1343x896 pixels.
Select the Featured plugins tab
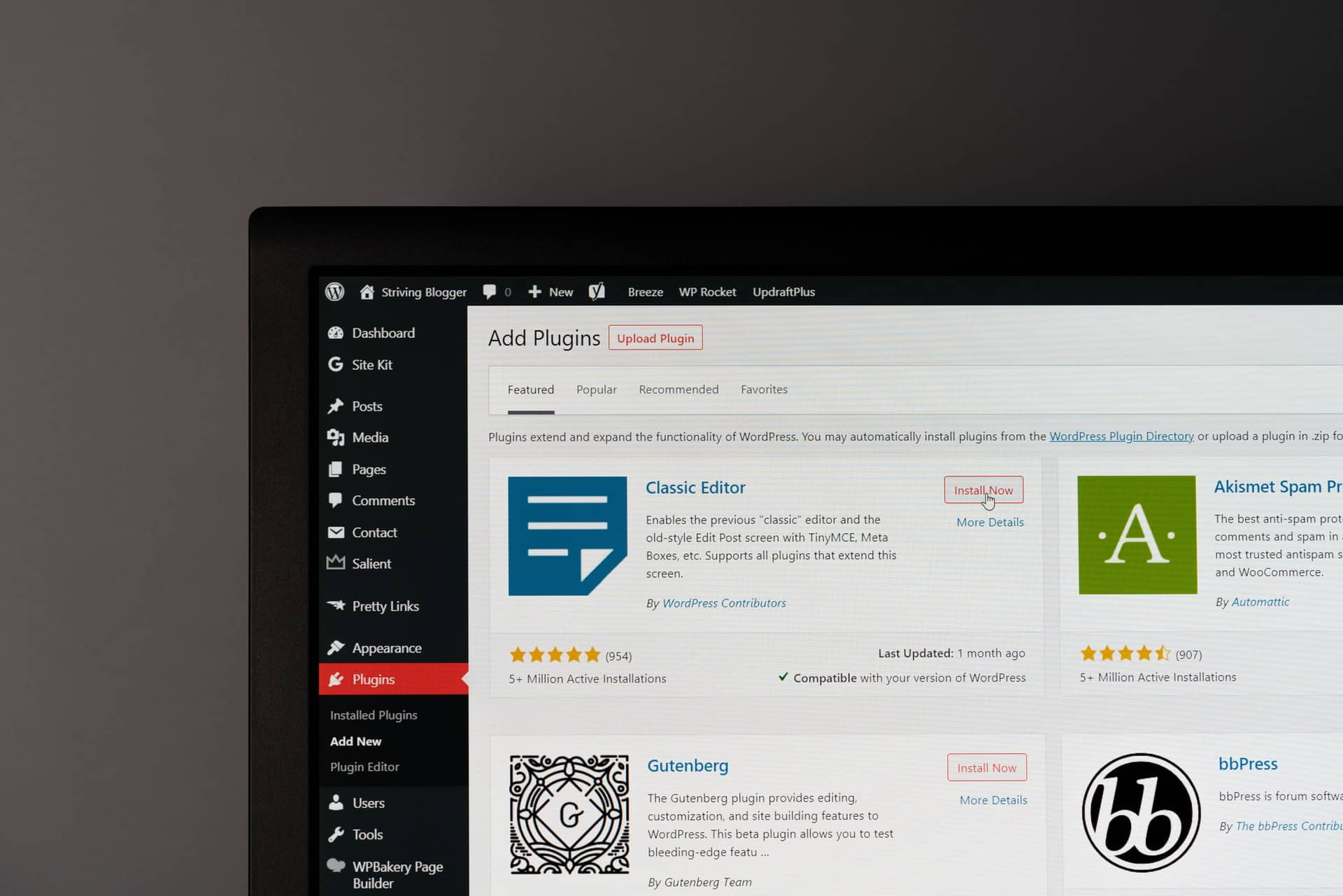[x=530, y=389]
